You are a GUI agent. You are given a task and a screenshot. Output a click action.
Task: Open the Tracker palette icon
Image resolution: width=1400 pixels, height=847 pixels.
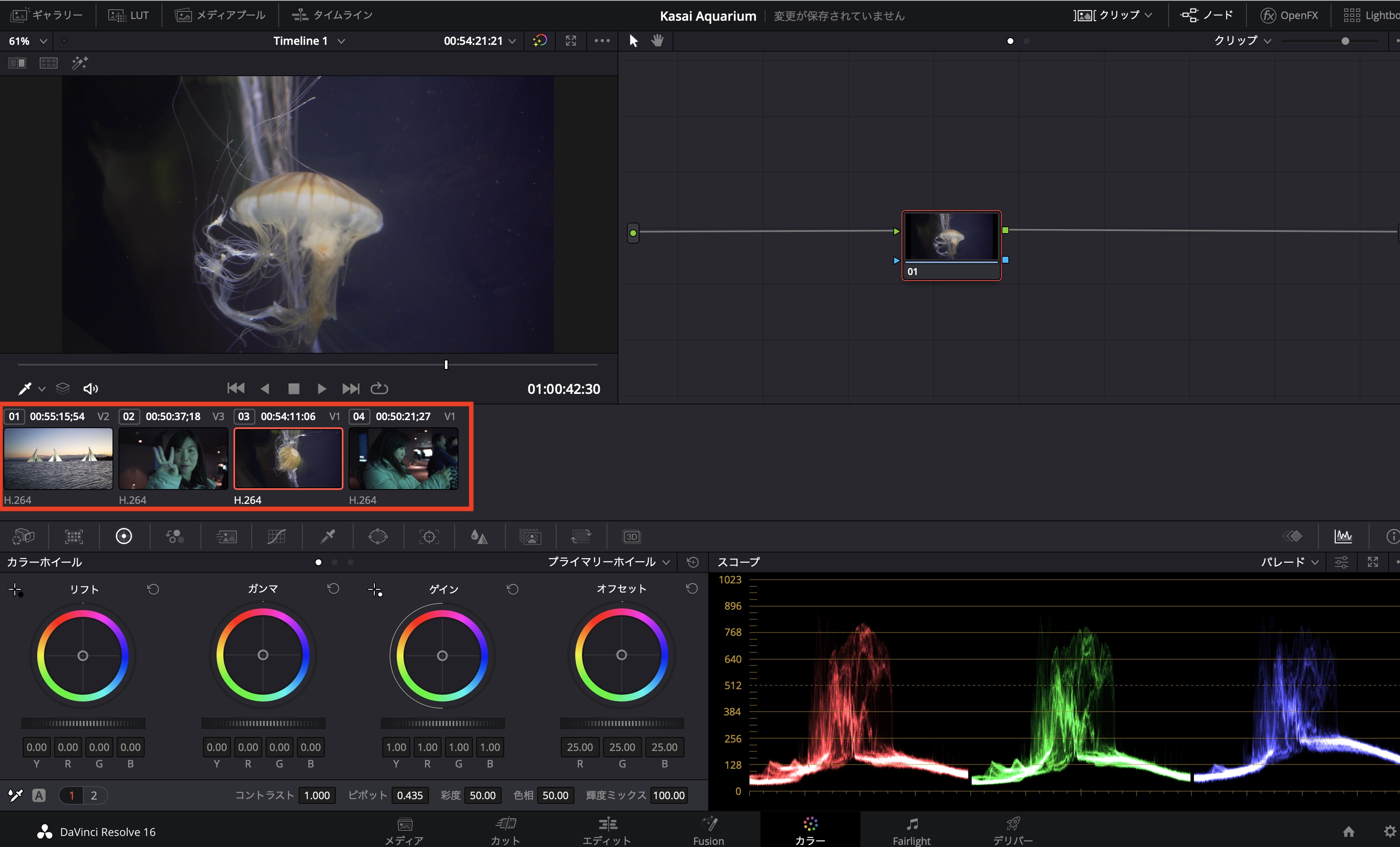click(429, 536)
